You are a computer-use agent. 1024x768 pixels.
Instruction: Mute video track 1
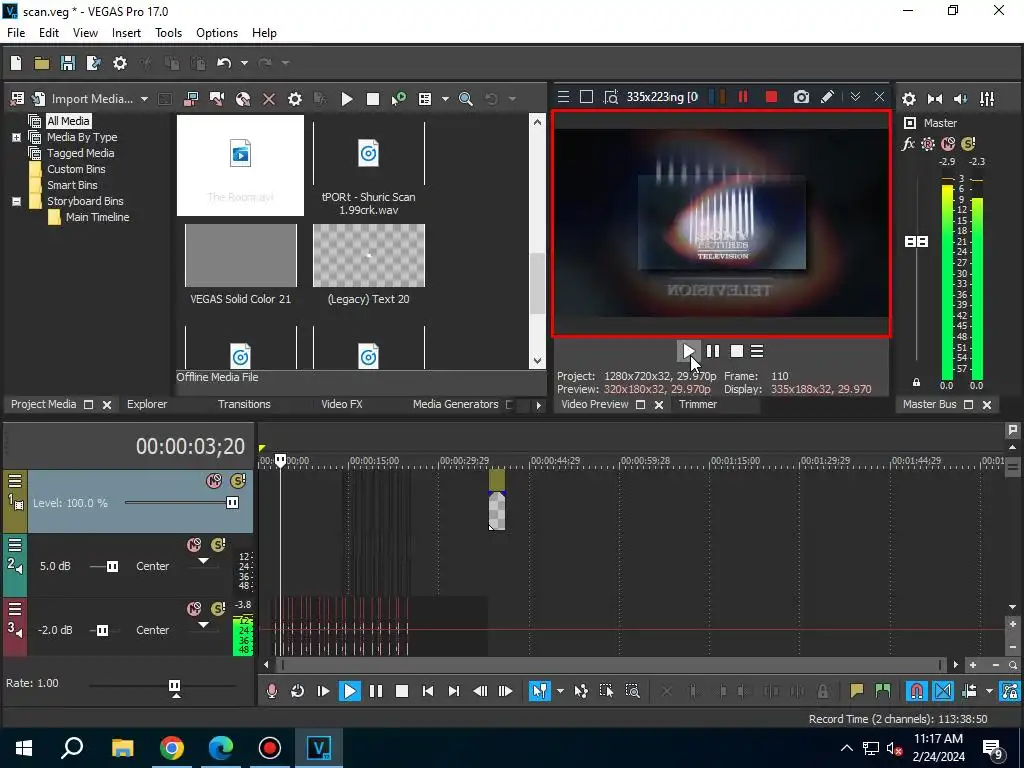point(214,481)
